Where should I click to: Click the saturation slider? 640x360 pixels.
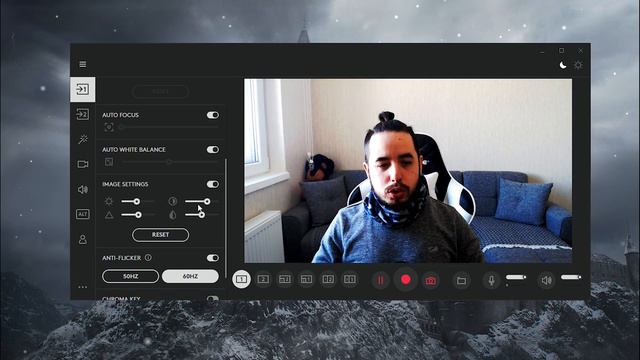coord(201,215)
